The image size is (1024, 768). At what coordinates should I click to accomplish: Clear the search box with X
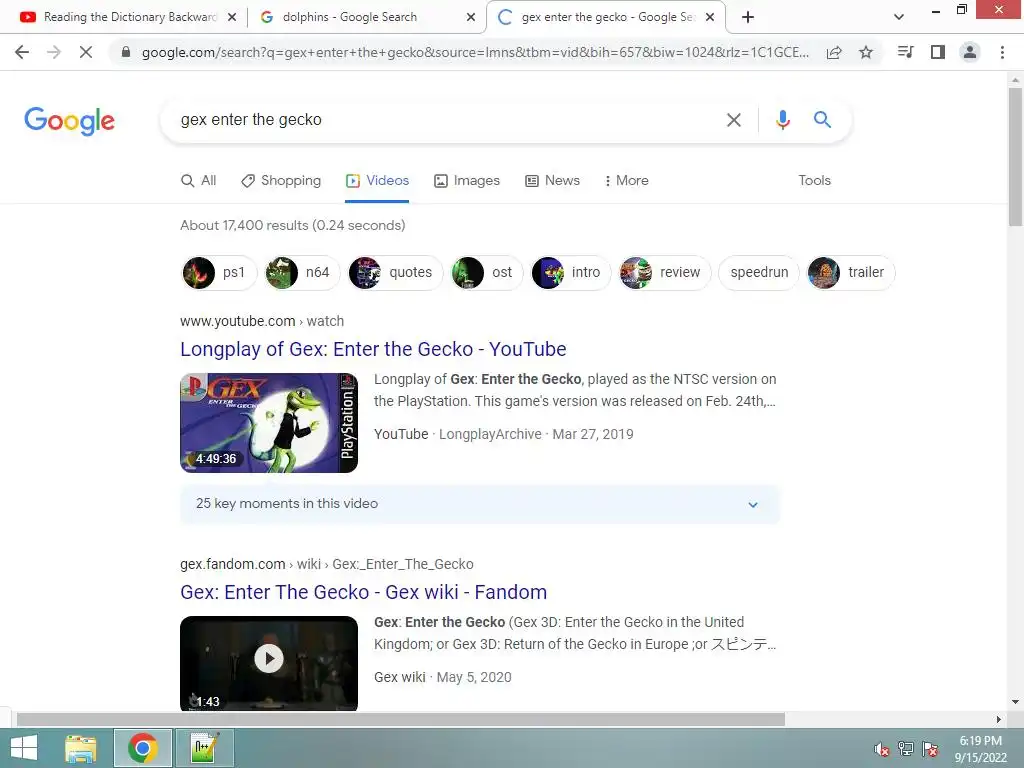(733, 120)
